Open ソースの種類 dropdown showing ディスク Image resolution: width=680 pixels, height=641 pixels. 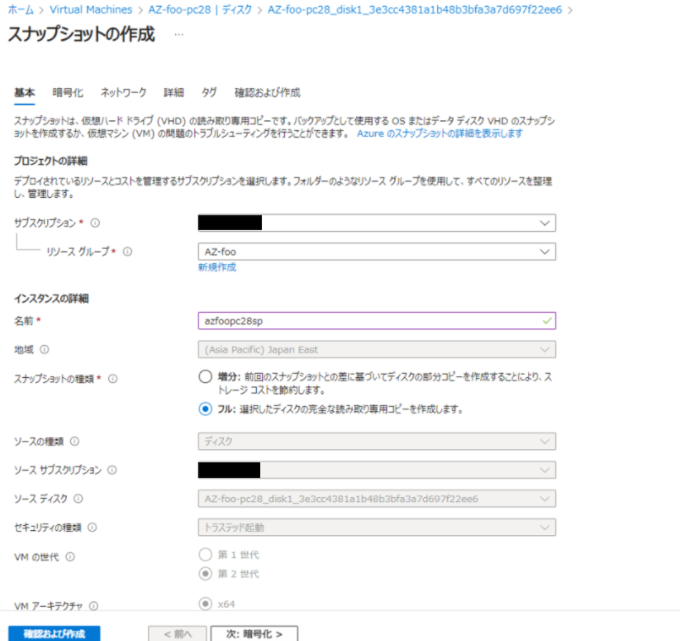pos(377,442)
